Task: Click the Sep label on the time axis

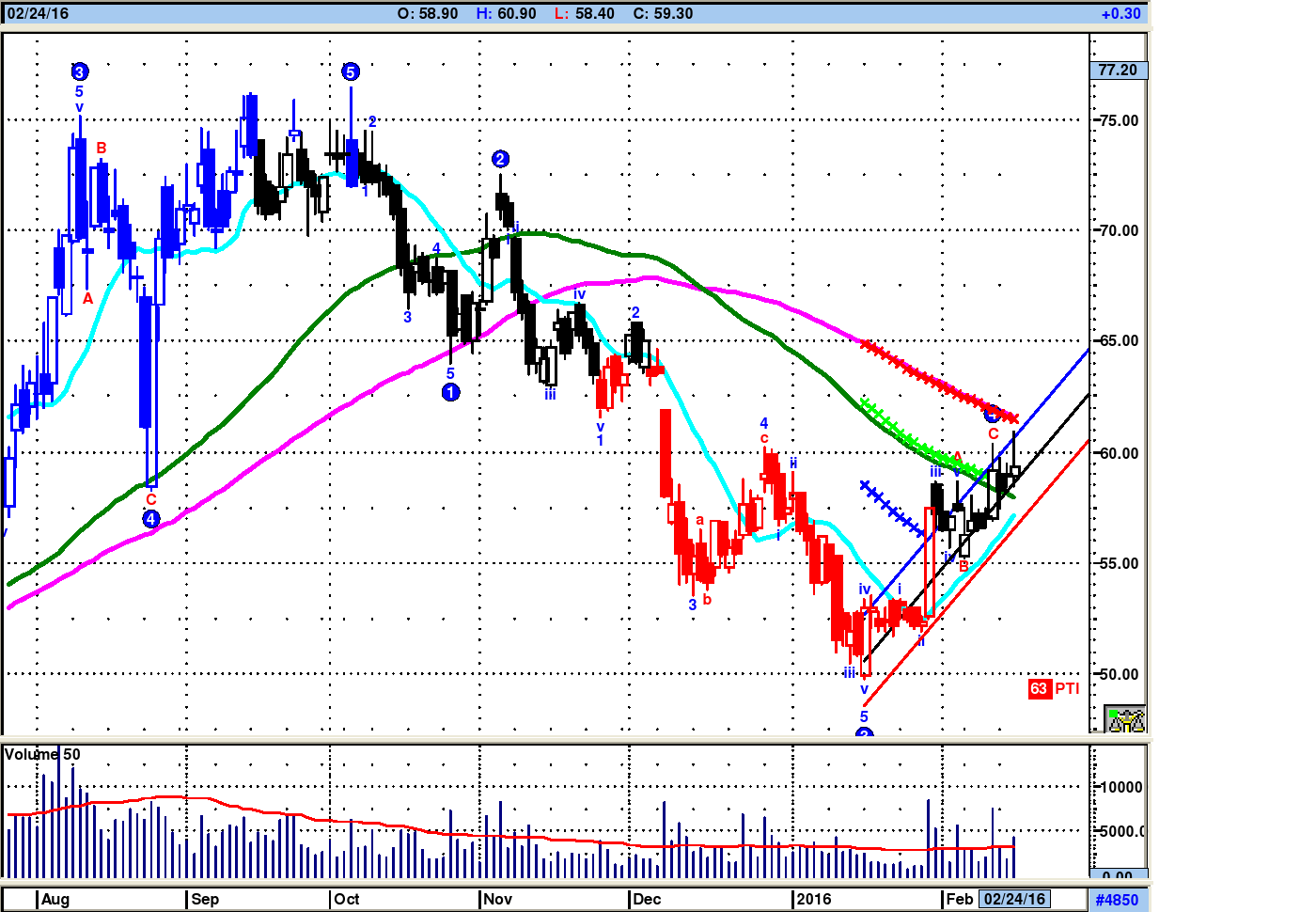Action: 205,899
